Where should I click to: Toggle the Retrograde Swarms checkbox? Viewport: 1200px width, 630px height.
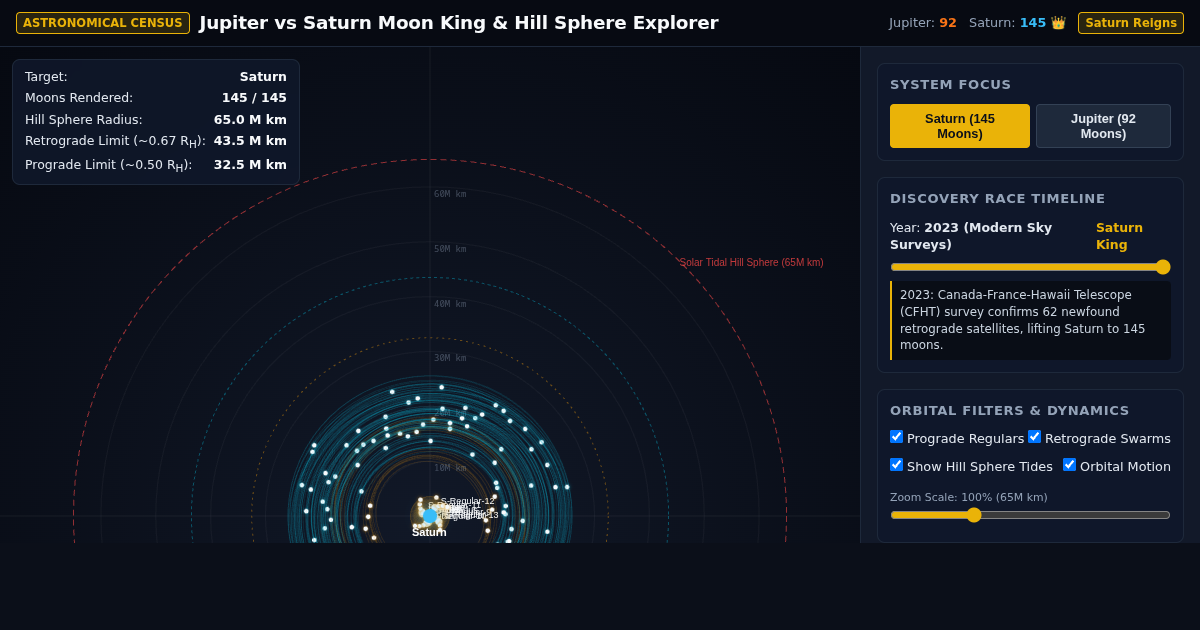[1035, 437]
